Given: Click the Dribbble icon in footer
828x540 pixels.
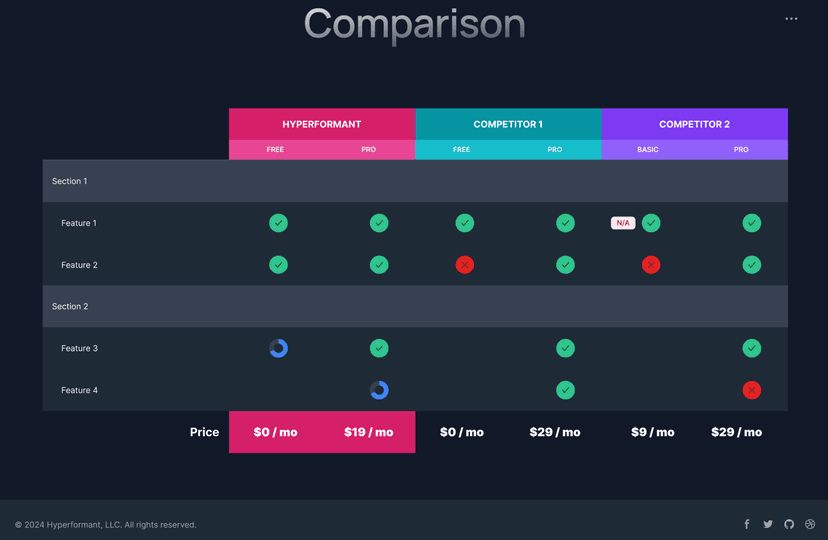Looking at the screenshot, I should (810, 524).
